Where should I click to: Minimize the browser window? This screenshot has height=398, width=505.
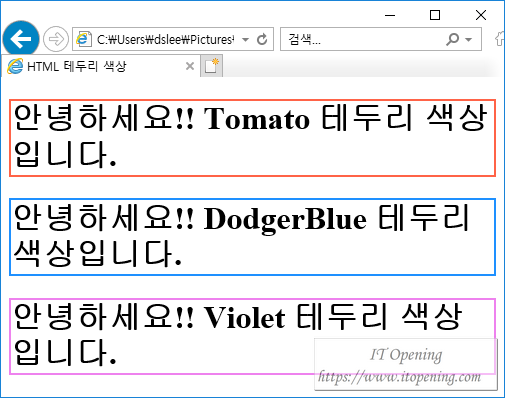(x=390, y=15)
